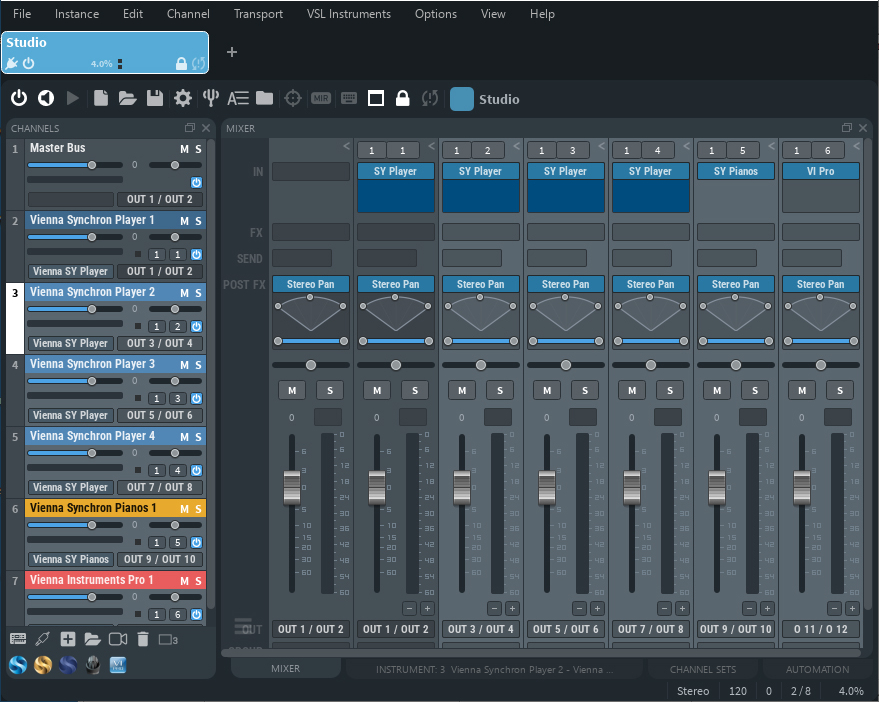The height and width of the screenshot is (702, 879).
Task: Toggle power button on Vienna Synchron Player 3
Action: coord(196,399)
